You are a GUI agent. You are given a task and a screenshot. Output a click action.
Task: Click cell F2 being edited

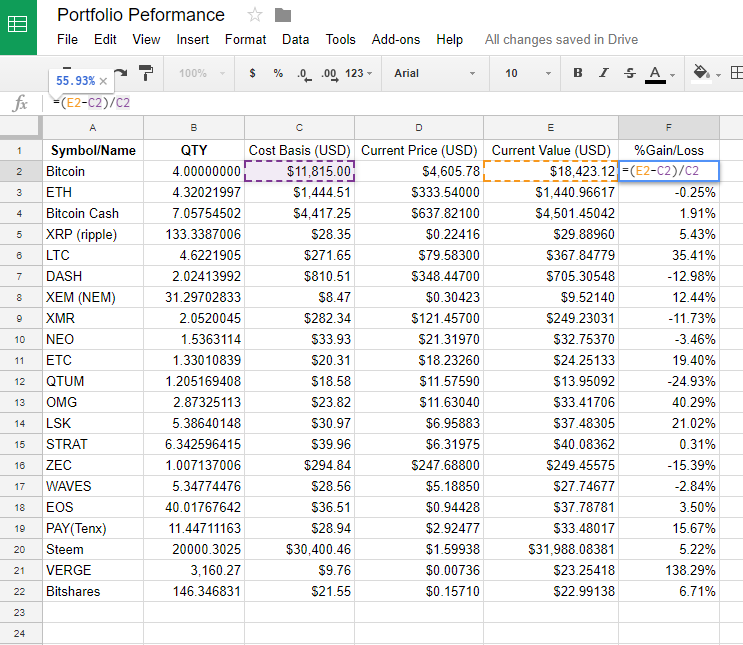(669, 171)
